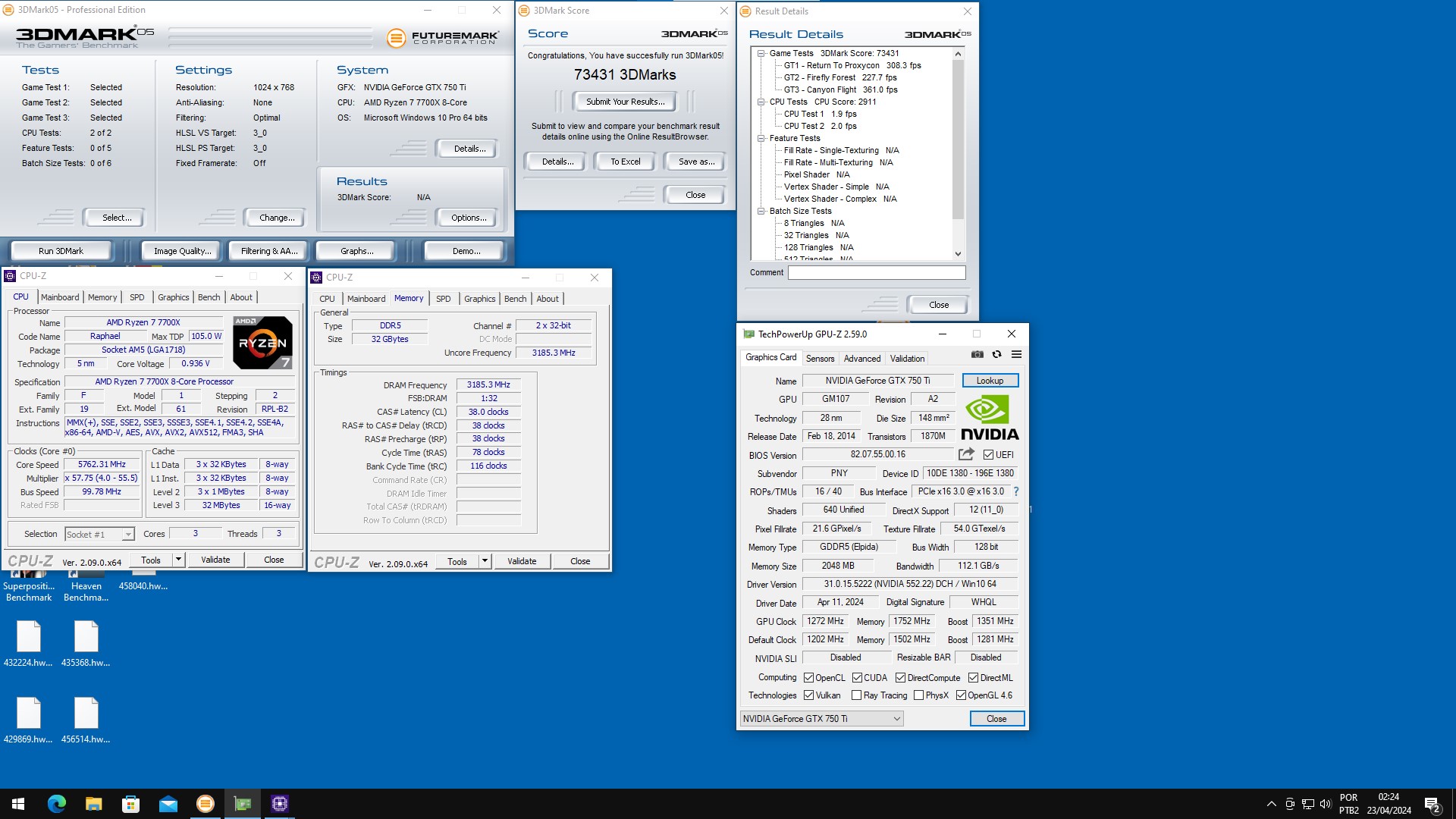The height and width of the screenshot is (819, 1456).
Task: Open the GPU-Z hamburger menu
Action: click(1016, 354)
